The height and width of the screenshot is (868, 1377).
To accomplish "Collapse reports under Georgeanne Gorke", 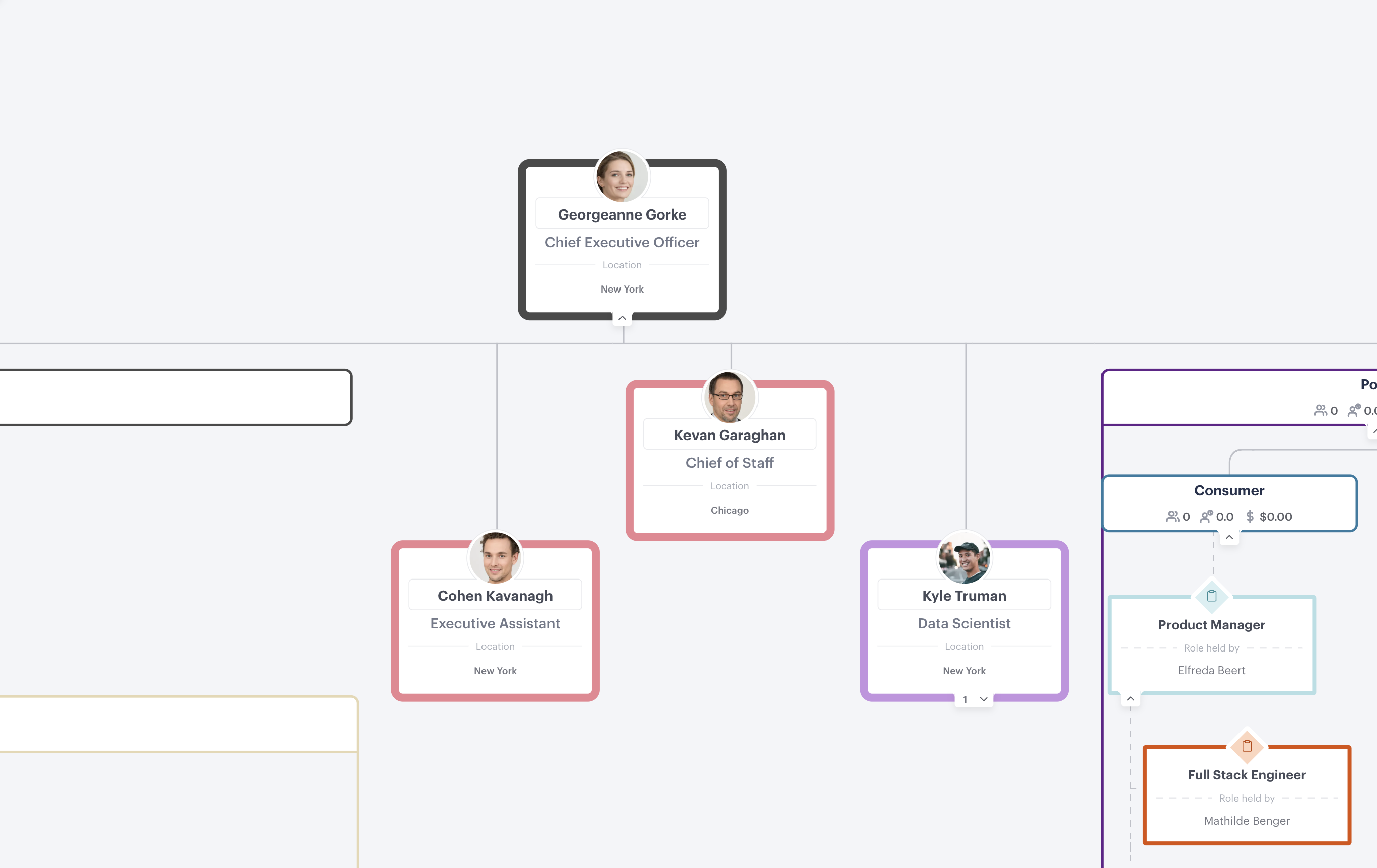I will click(x=622, y=318).
